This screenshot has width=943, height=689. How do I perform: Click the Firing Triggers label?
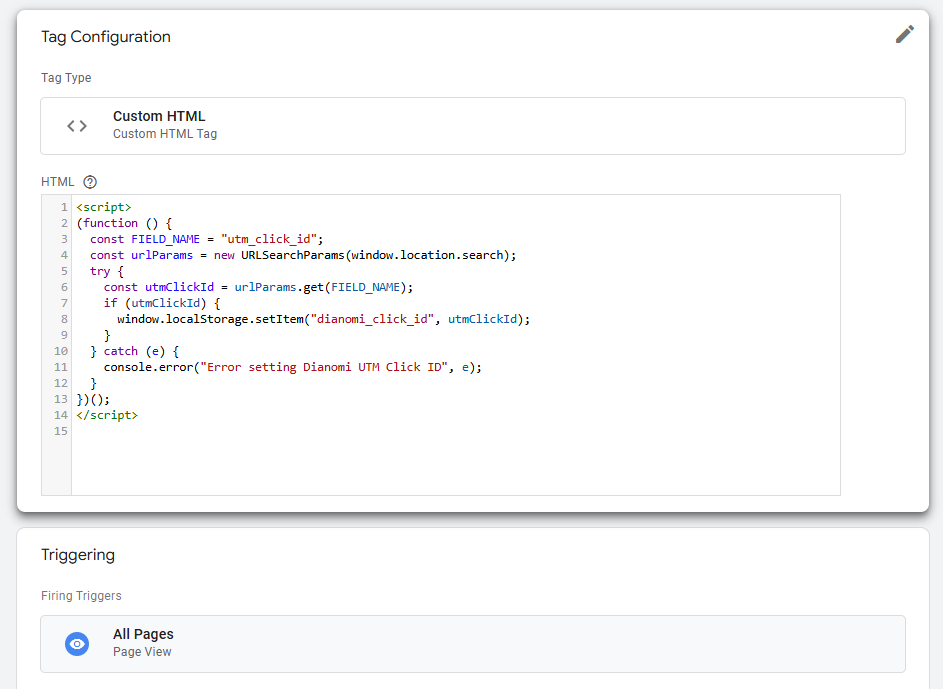[x=81, y=596]
